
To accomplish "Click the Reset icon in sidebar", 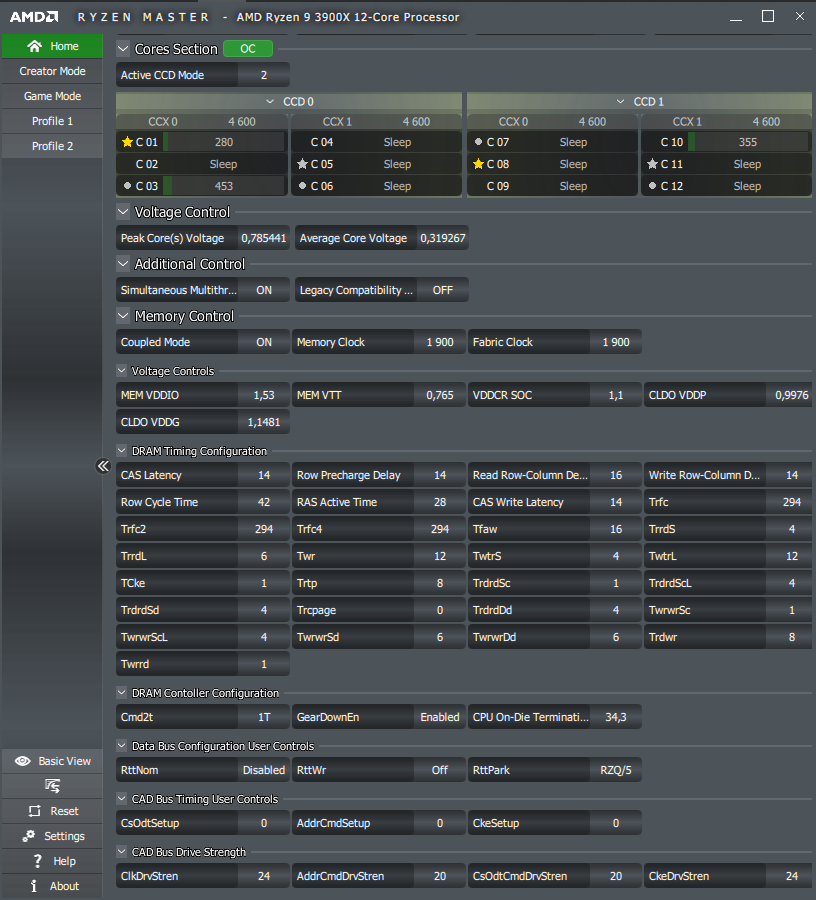I will click(x=34, y=811).
